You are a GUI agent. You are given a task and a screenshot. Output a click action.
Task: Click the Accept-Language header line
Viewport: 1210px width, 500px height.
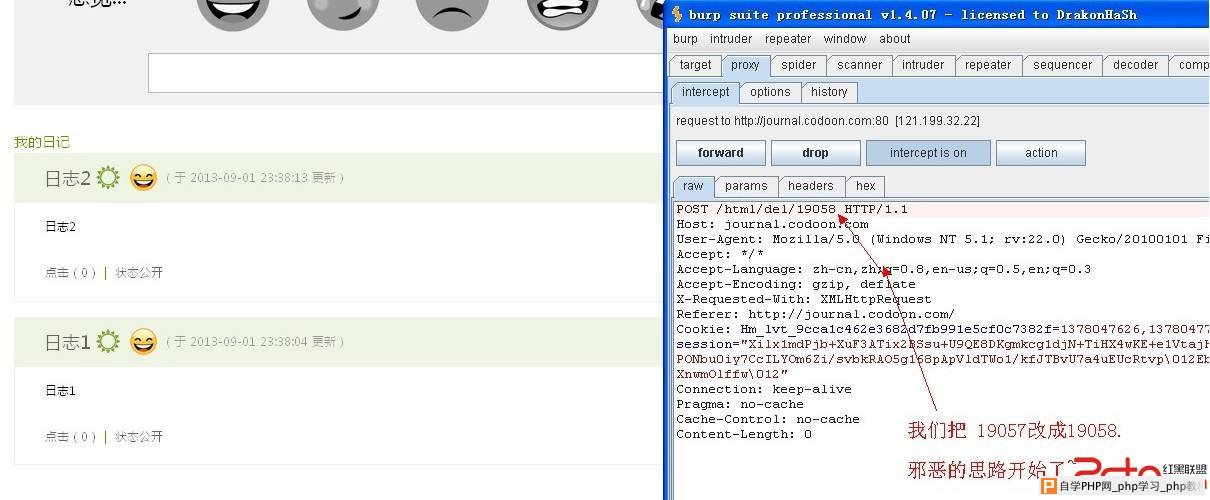[x=883, y=269]
